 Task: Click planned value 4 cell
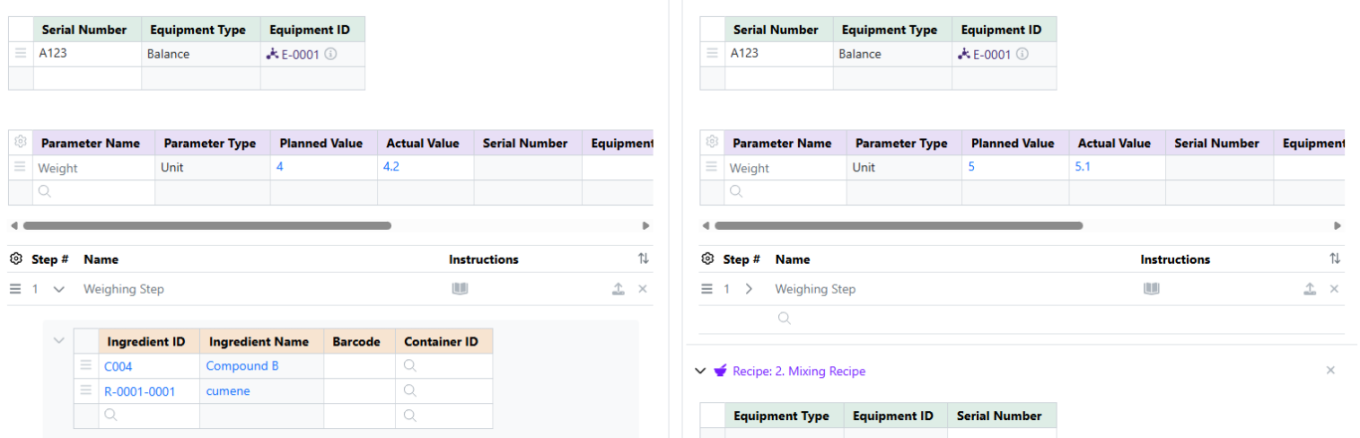point(323,168)
